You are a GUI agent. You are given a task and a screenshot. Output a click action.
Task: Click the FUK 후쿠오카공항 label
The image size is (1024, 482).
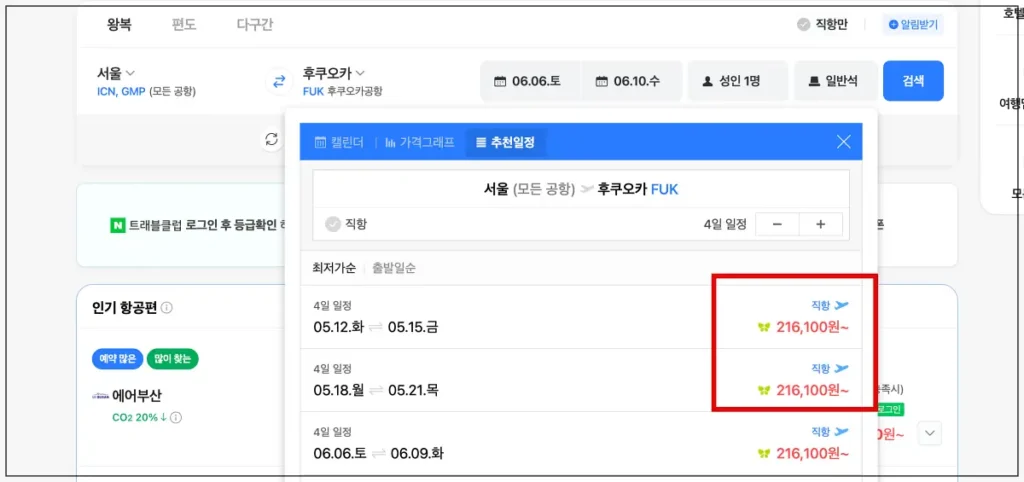click(343, 91)
